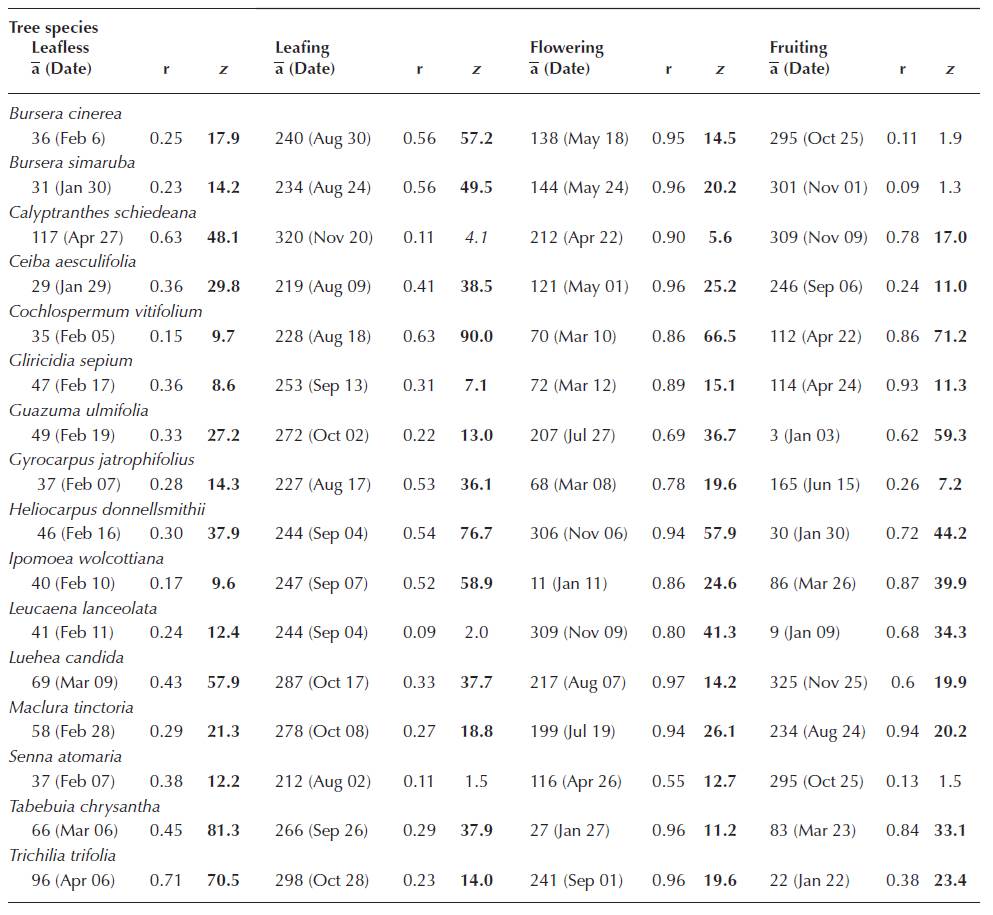Click the bold z value 90.0
The image size is (993, 915).
pos(475,337)
